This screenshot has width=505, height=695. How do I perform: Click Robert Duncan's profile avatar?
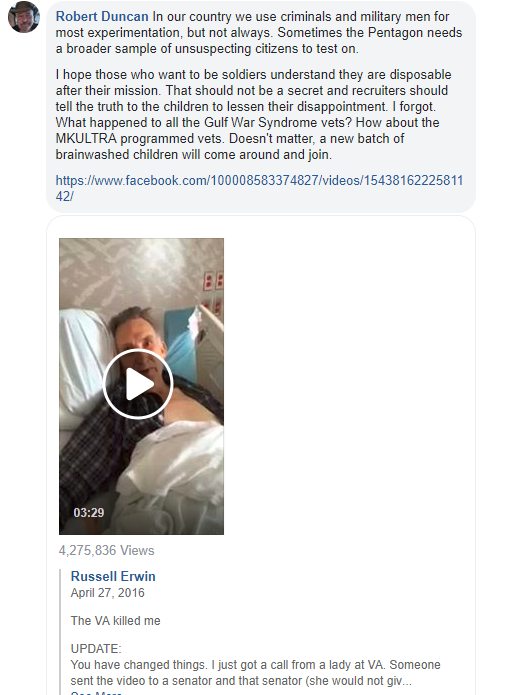point(24,17)
